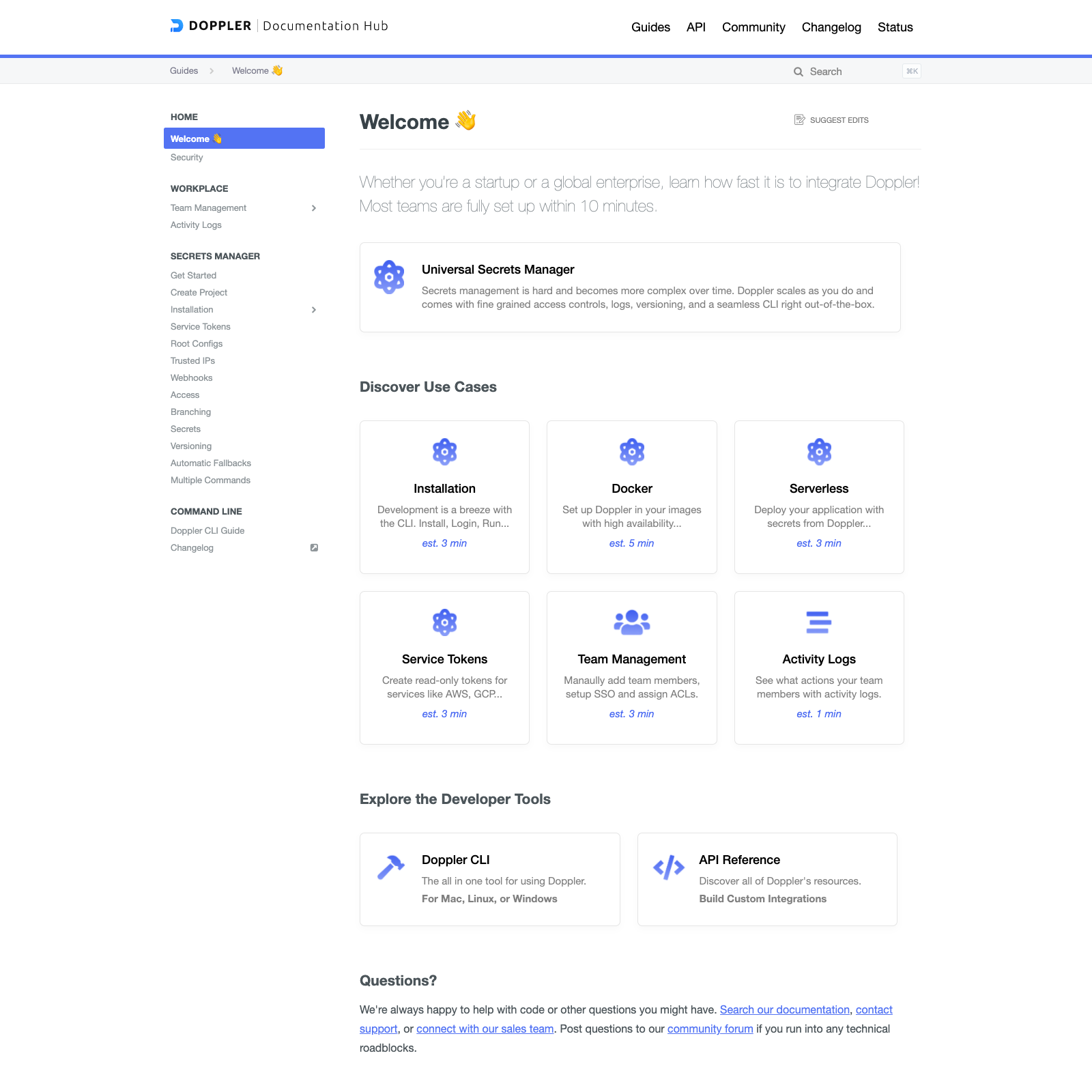Open the API top navigation item

[x=696, y=27]
